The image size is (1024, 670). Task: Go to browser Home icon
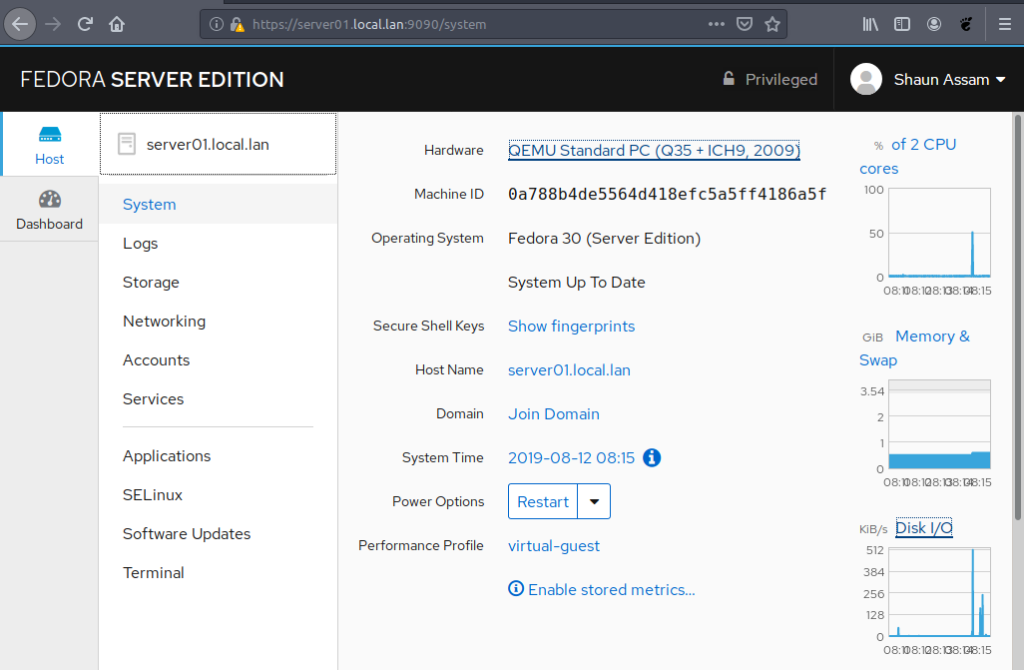point(117,24)
